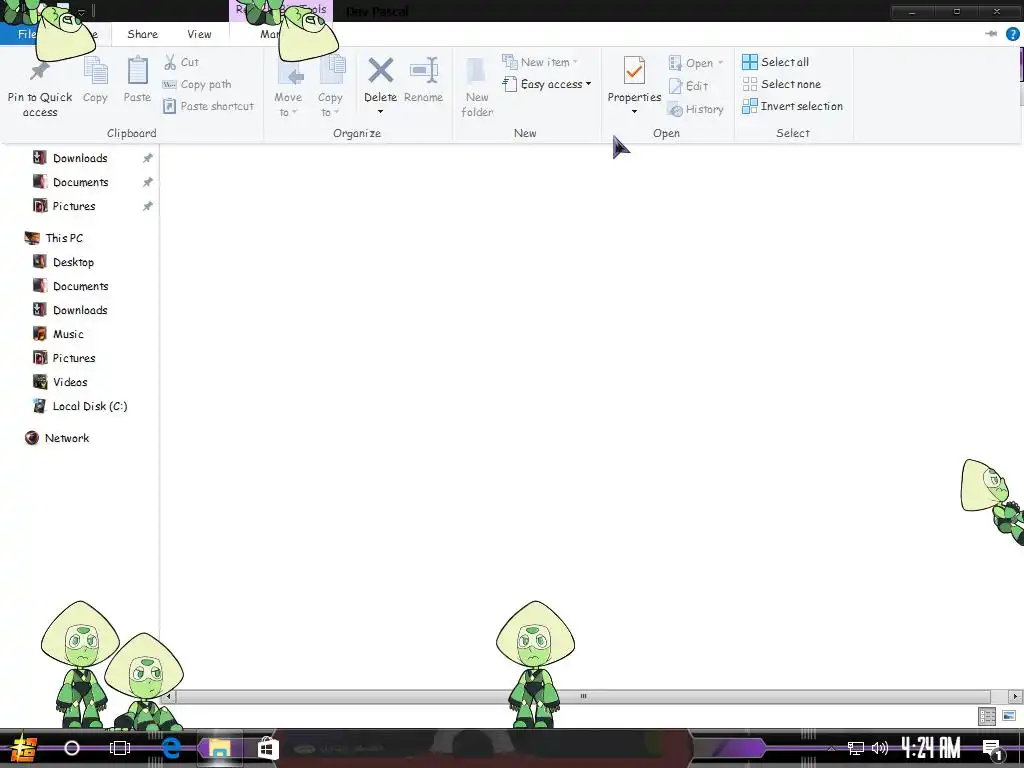Screen dimensions: 1024x768
Task: Open file History in ribbon
Action: click(696, 109)
